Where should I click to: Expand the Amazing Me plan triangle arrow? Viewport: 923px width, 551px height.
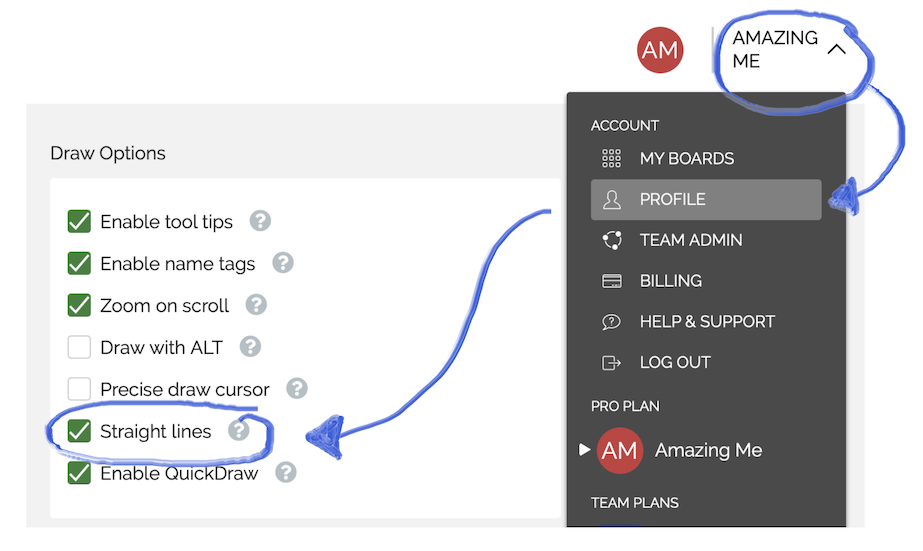point(585,450)
